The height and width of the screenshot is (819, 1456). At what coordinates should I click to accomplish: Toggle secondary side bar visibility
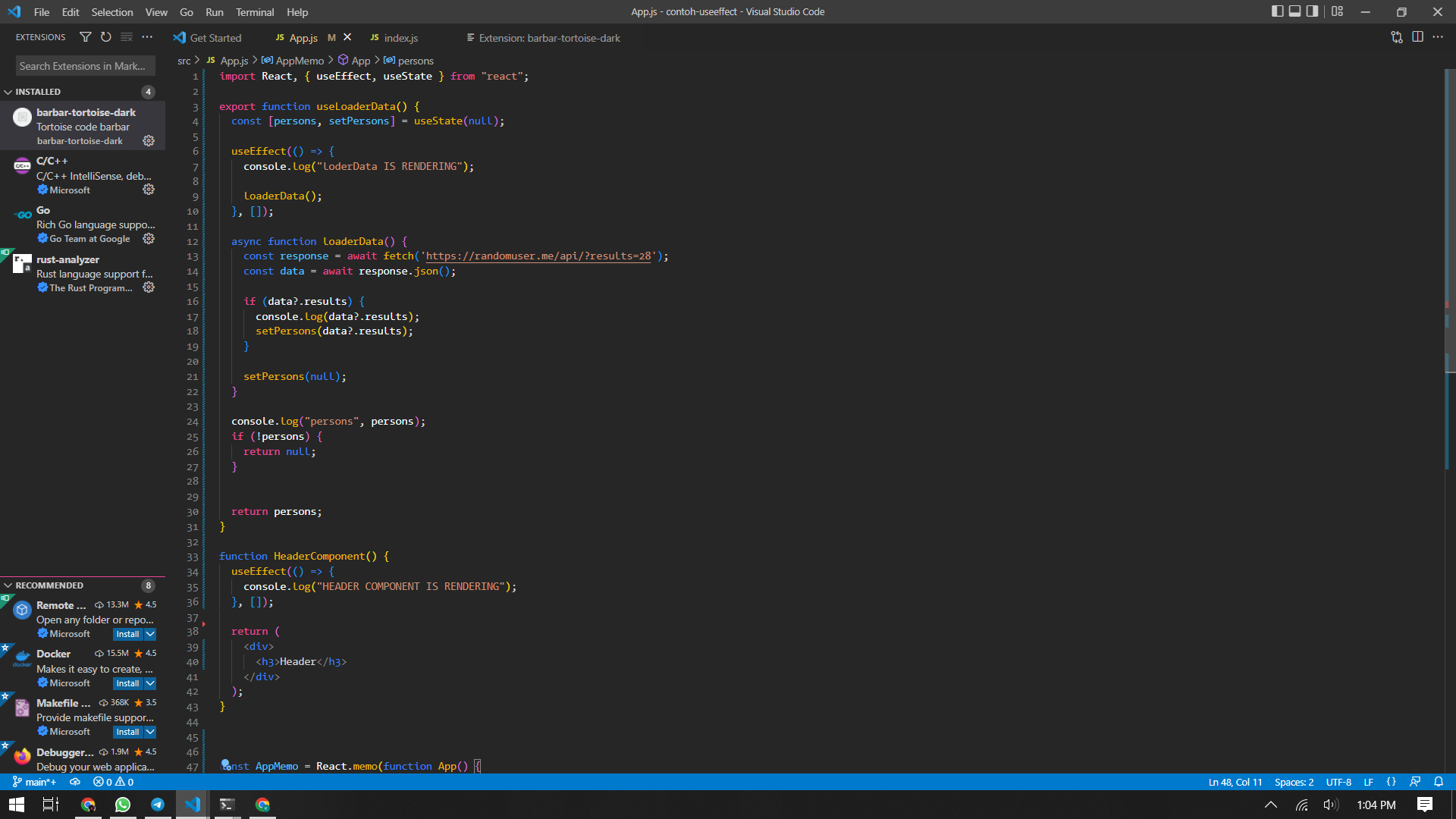tap(1312, 11)
